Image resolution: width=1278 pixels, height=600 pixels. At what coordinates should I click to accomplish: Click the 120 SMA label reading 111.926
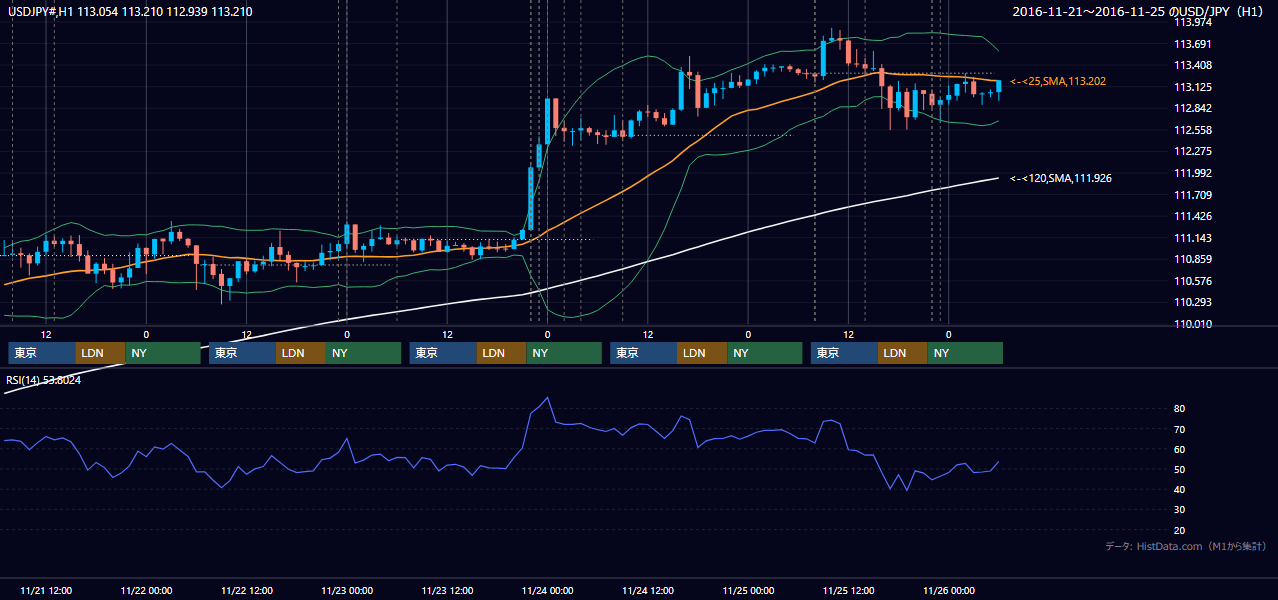coord(1061,178)
